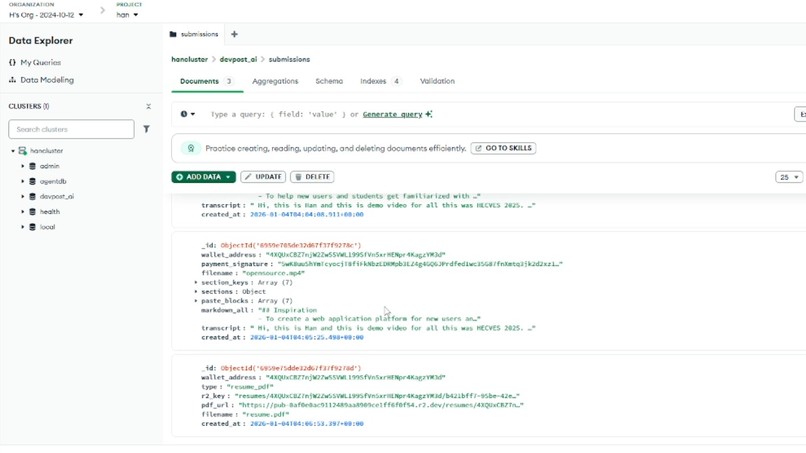The width and height of the screenshot is (806, 453).
Task: Select the local database entry
Action: coord(47,227)
